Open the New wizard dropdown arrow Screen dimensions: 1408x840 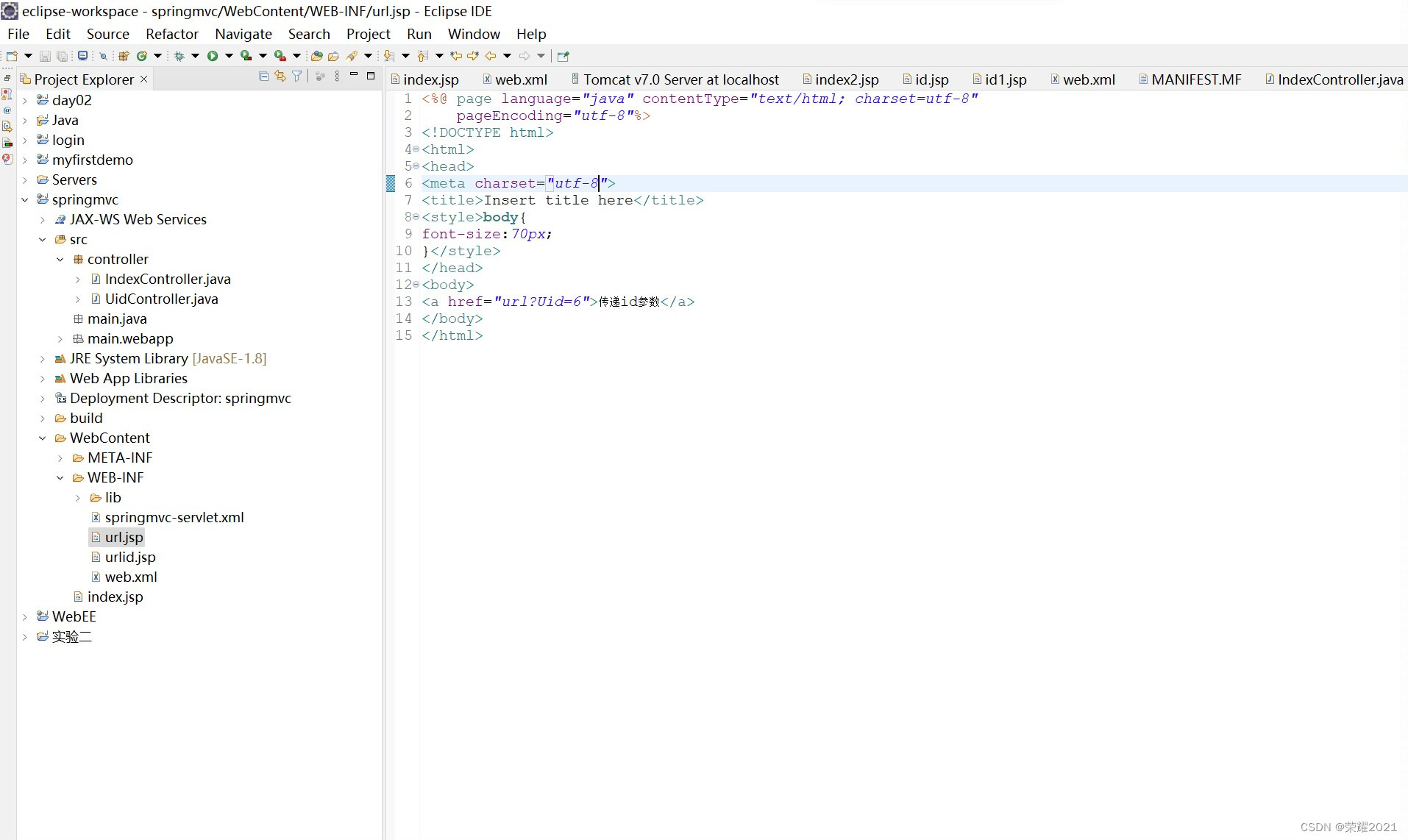tap(28, 56)
